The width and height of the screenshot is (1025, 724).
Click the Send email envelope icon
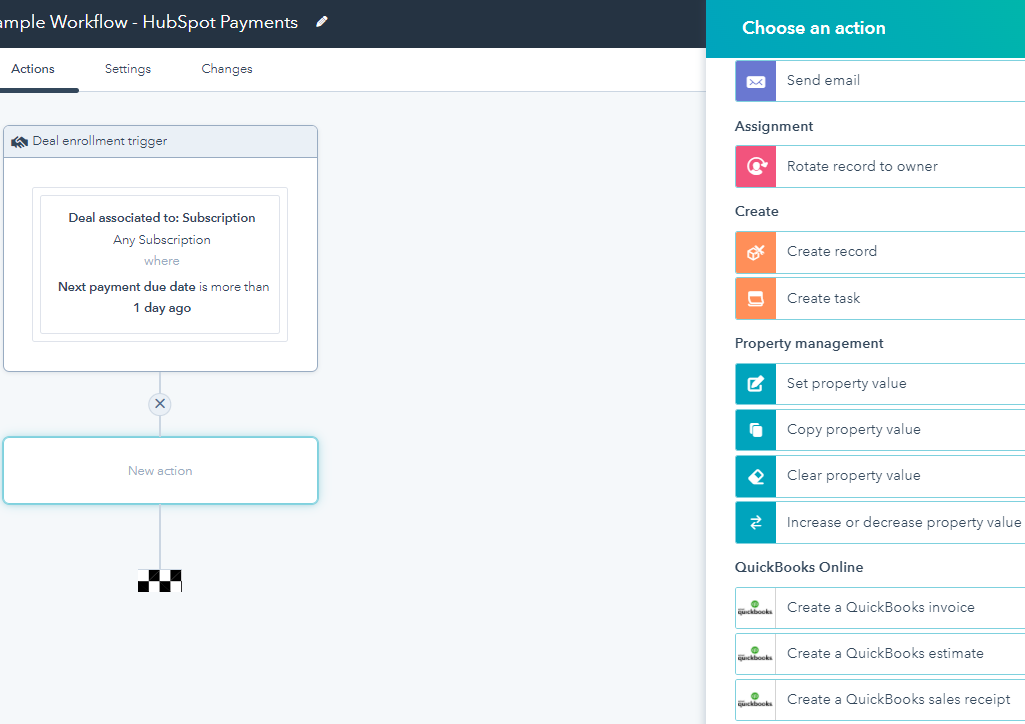pyautogui.click(x=756, y=81)
